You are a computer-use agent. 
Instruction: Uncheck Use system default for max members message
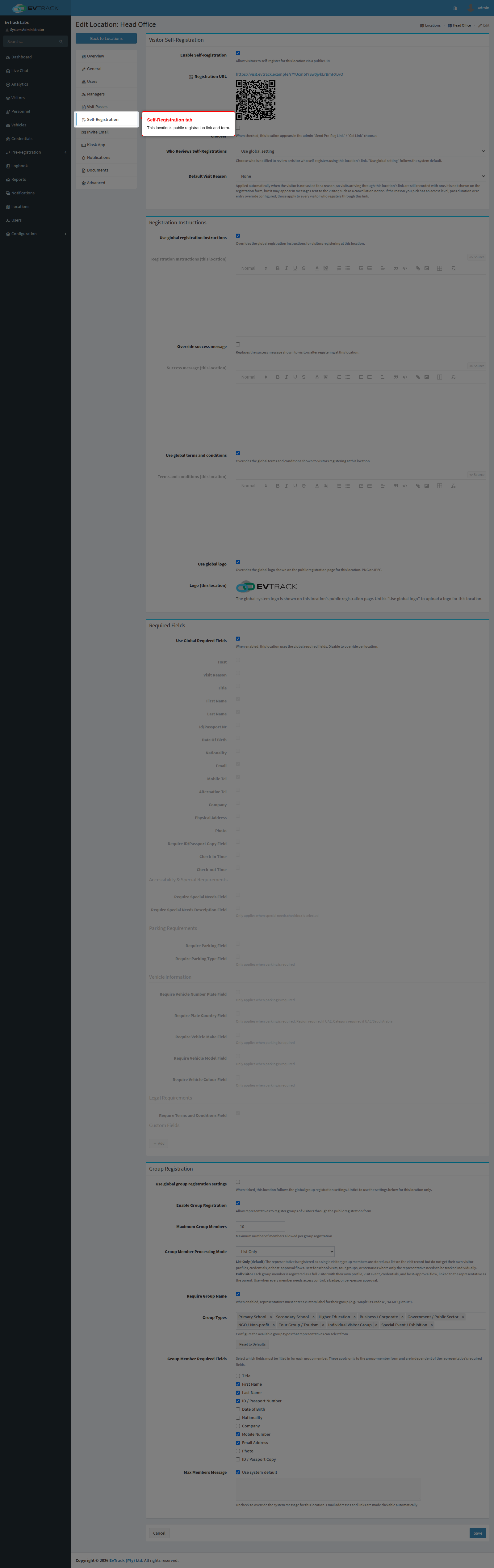click(238, 1472)
